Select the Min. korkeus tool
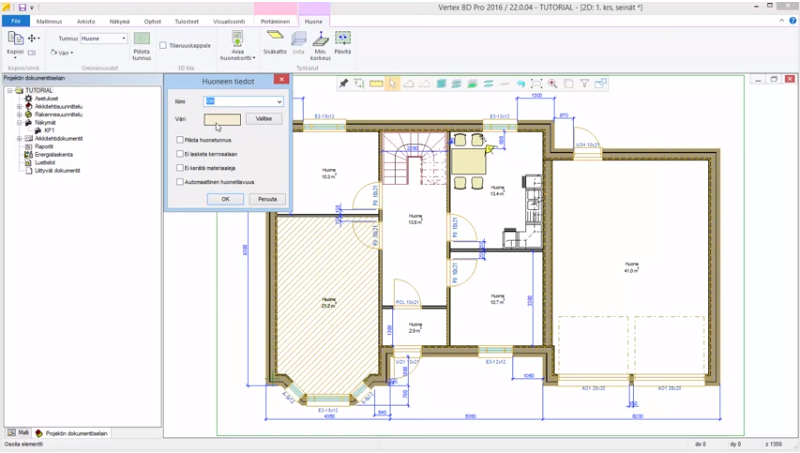Viewport: 800px width, 453px height. point(320,41)
